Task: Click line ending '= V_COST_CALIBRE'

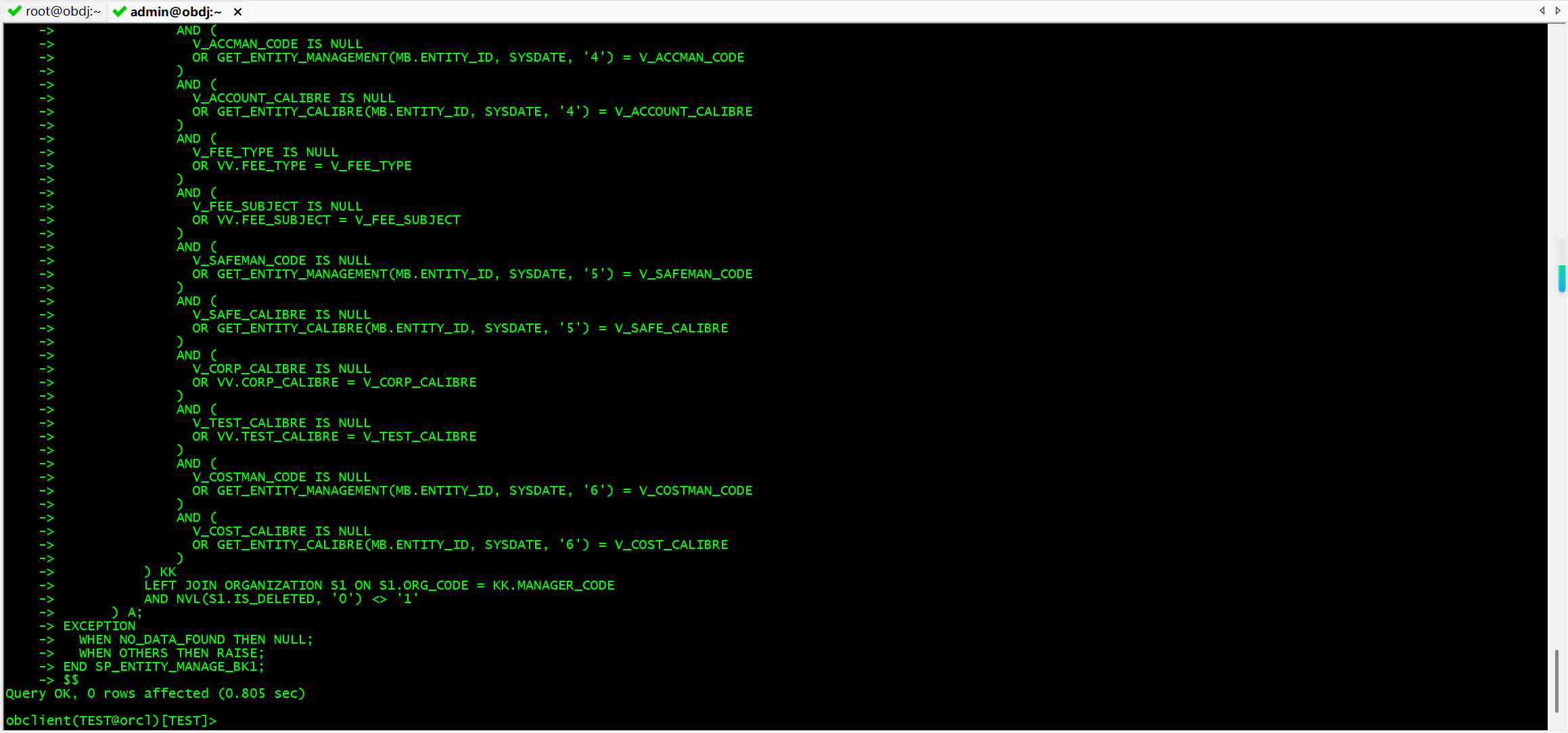Action: click(460, 545)
